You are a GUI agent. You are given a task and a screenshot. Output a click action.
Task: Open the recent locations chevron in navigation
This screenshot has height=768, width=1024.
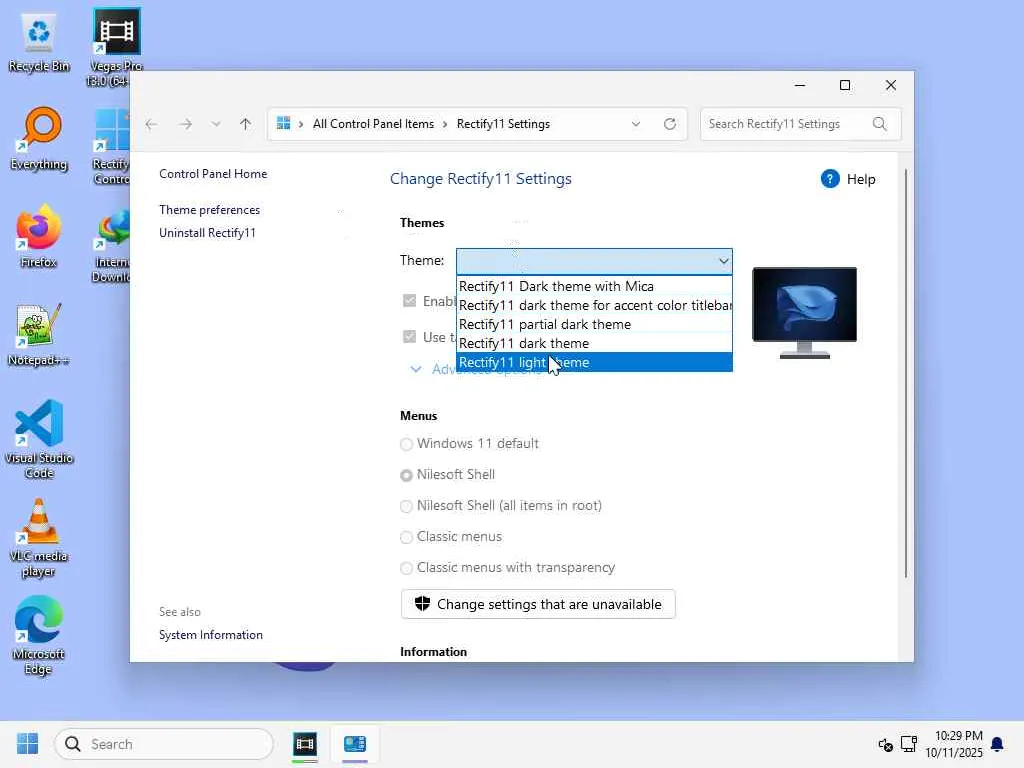pos(216,124)
